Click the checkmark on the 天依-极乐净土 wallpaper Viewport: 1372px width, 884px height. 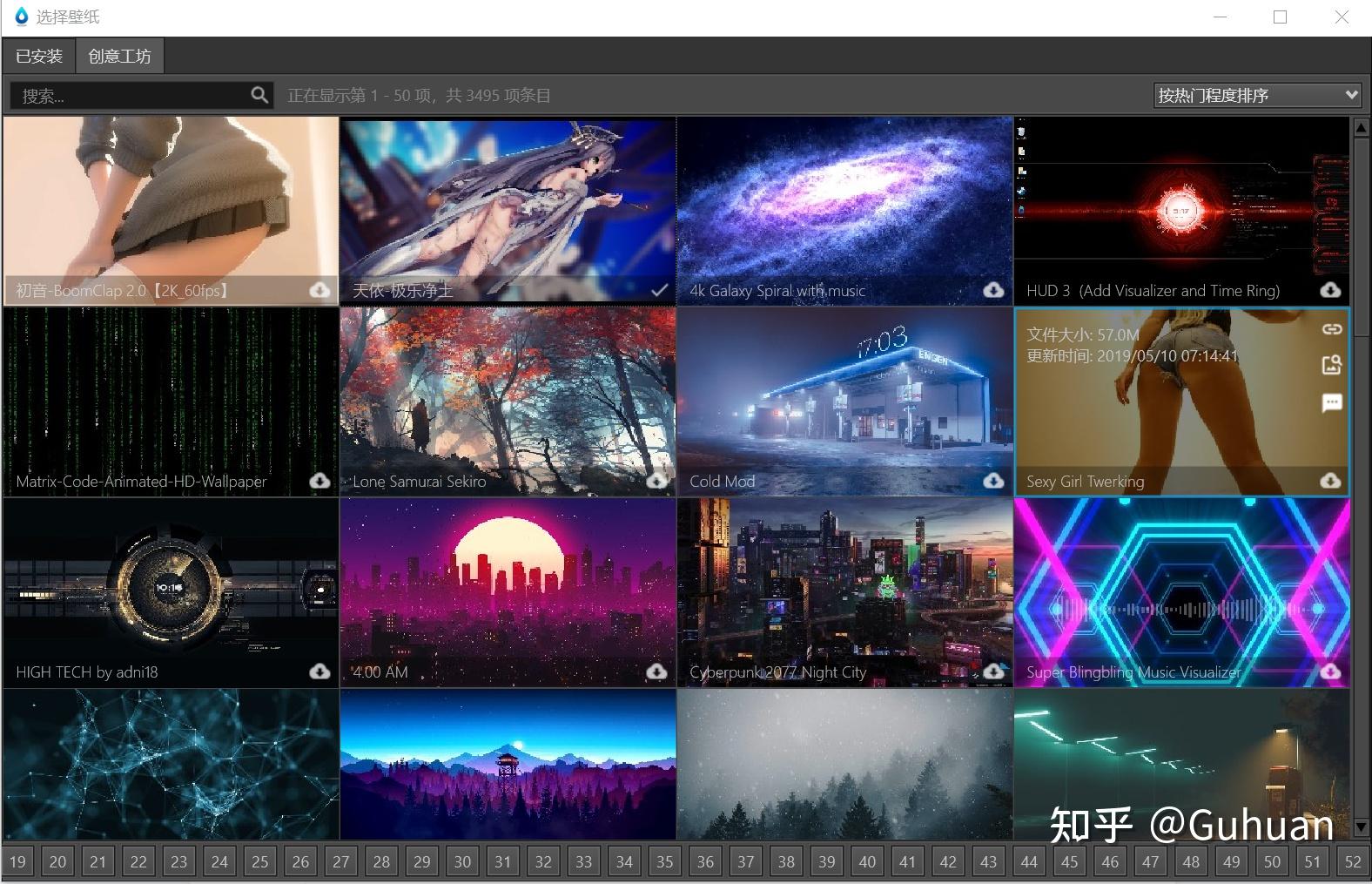coord(659,290)
